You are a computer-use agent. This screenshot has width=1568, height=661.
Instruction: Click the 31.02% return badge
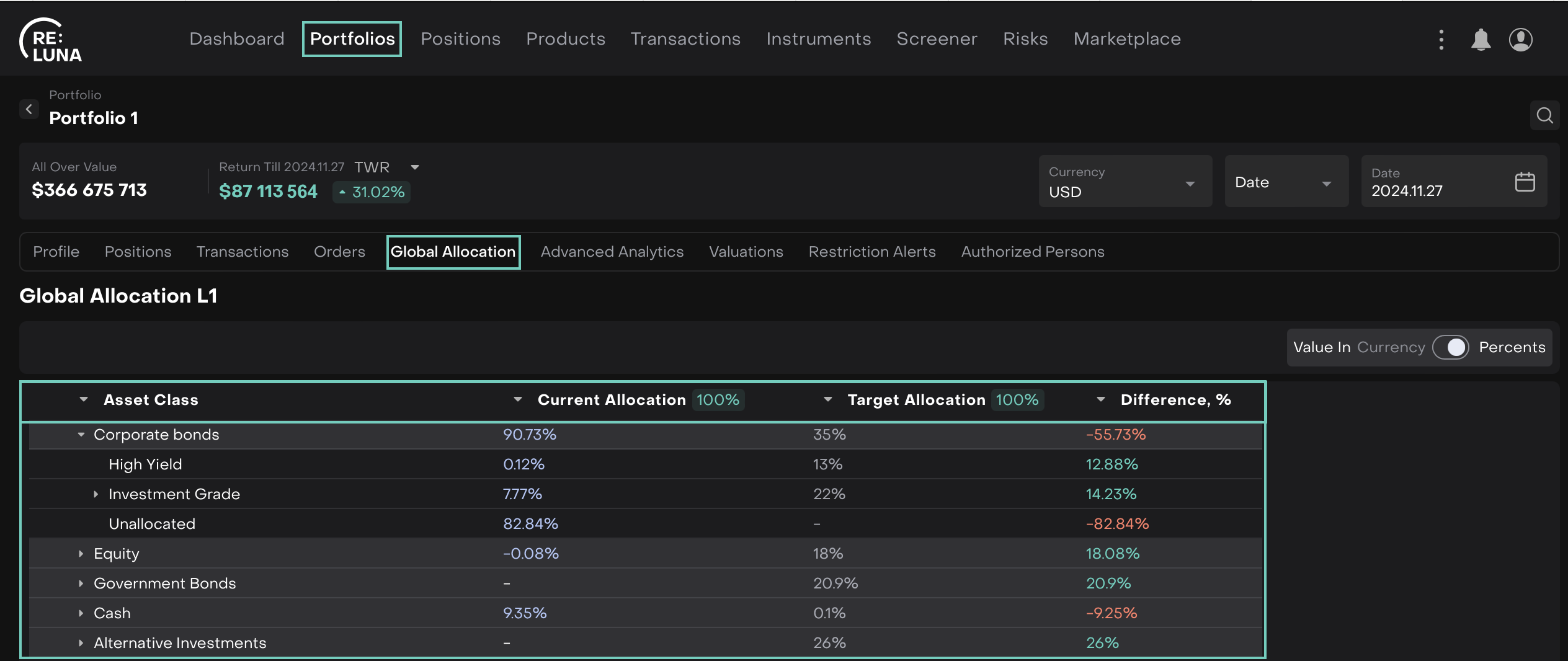372,192
